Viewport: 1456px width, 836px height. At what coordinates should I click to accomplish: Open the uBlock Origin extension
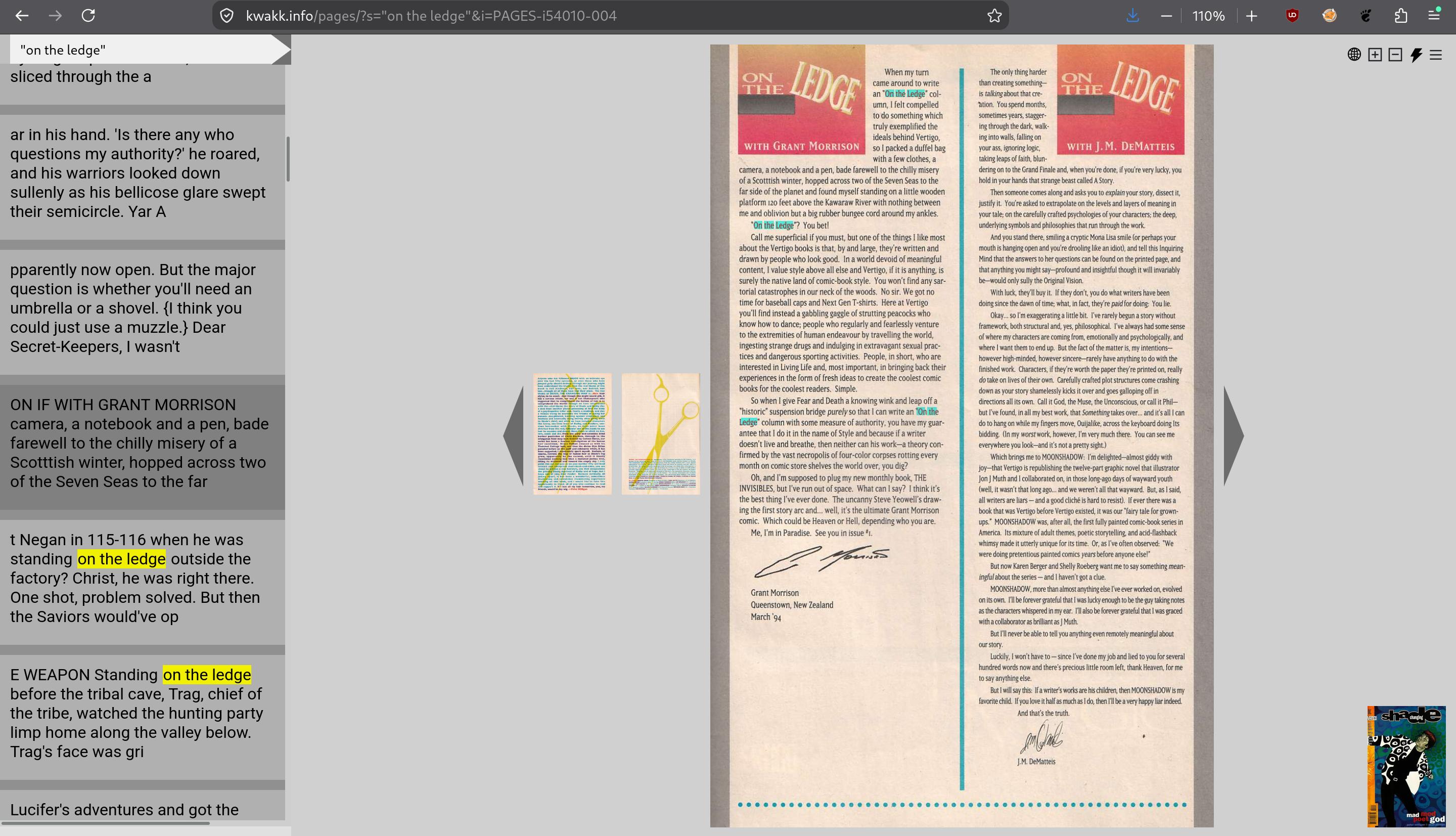1292,16
